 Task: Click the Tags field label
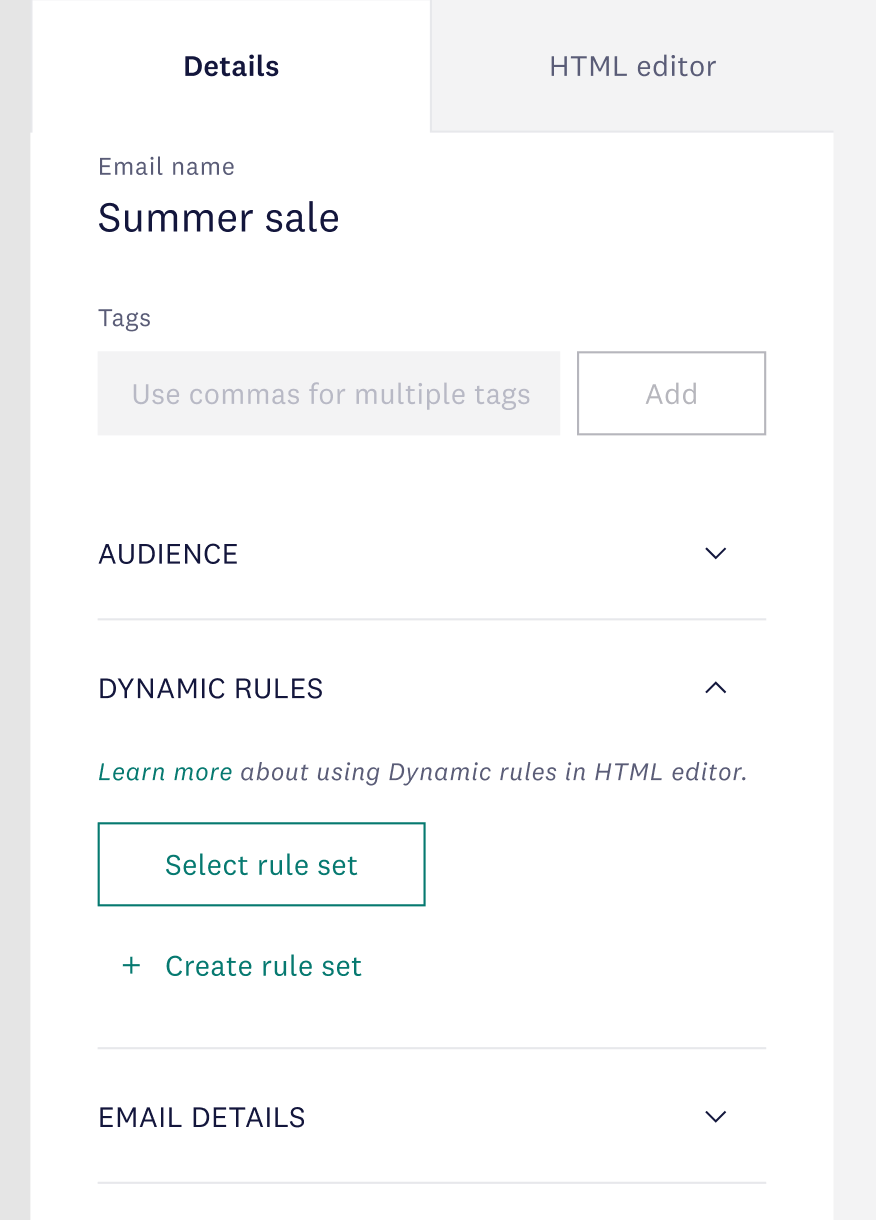tap(124, 318)
